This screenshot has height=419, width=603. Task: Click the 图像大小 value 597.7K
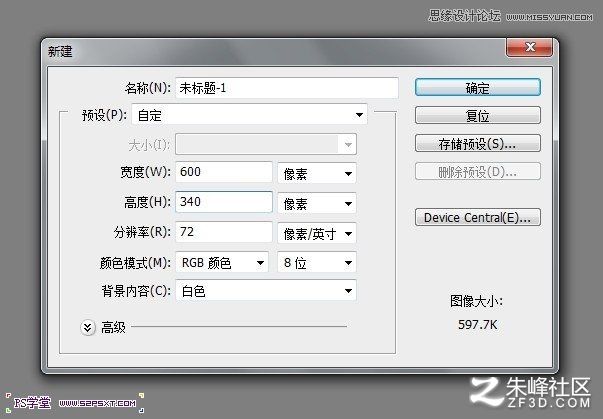pos(477,325)
